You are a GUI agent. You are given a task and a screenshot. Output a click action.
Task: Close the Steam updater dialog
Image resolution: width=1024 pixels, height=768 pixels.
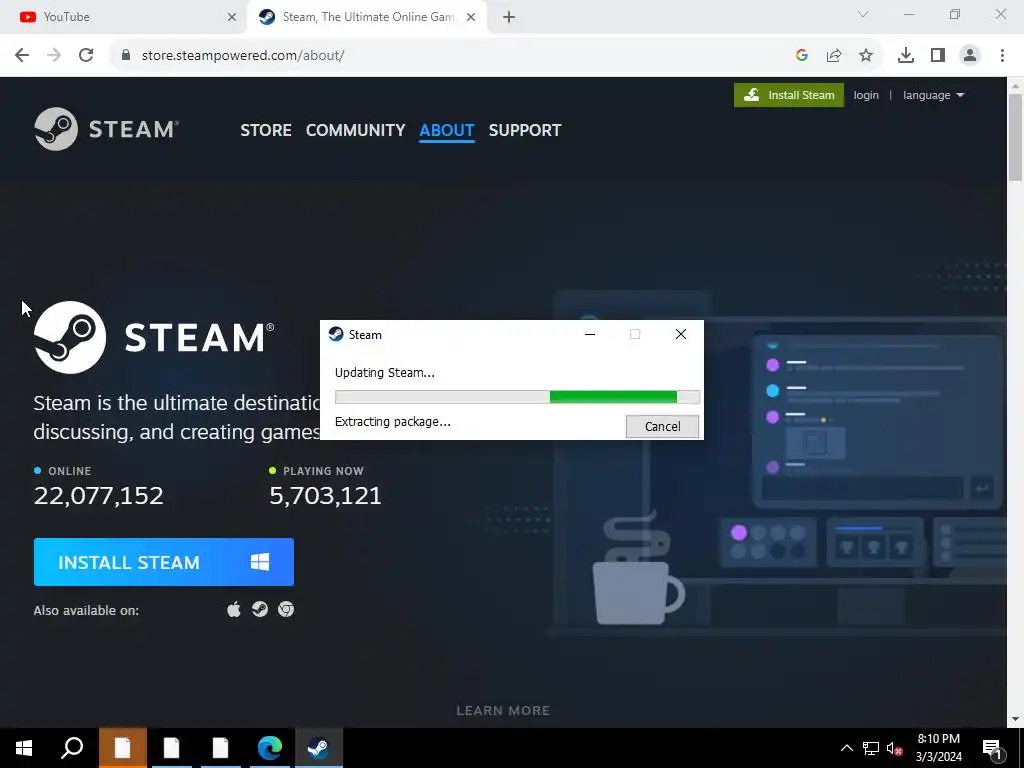(680, 334)
